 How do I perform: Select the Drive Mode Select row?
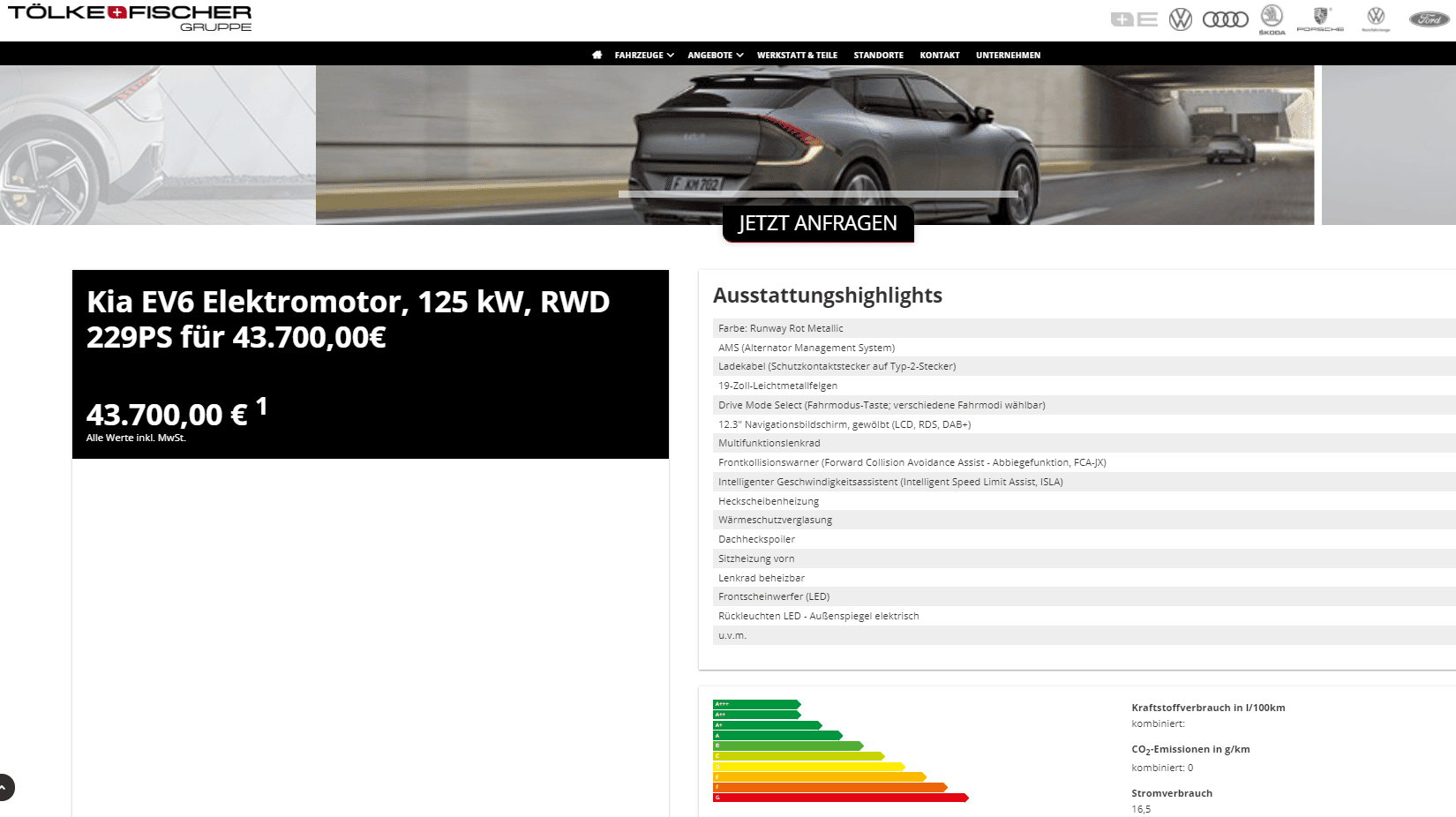tap(1084, 405)
